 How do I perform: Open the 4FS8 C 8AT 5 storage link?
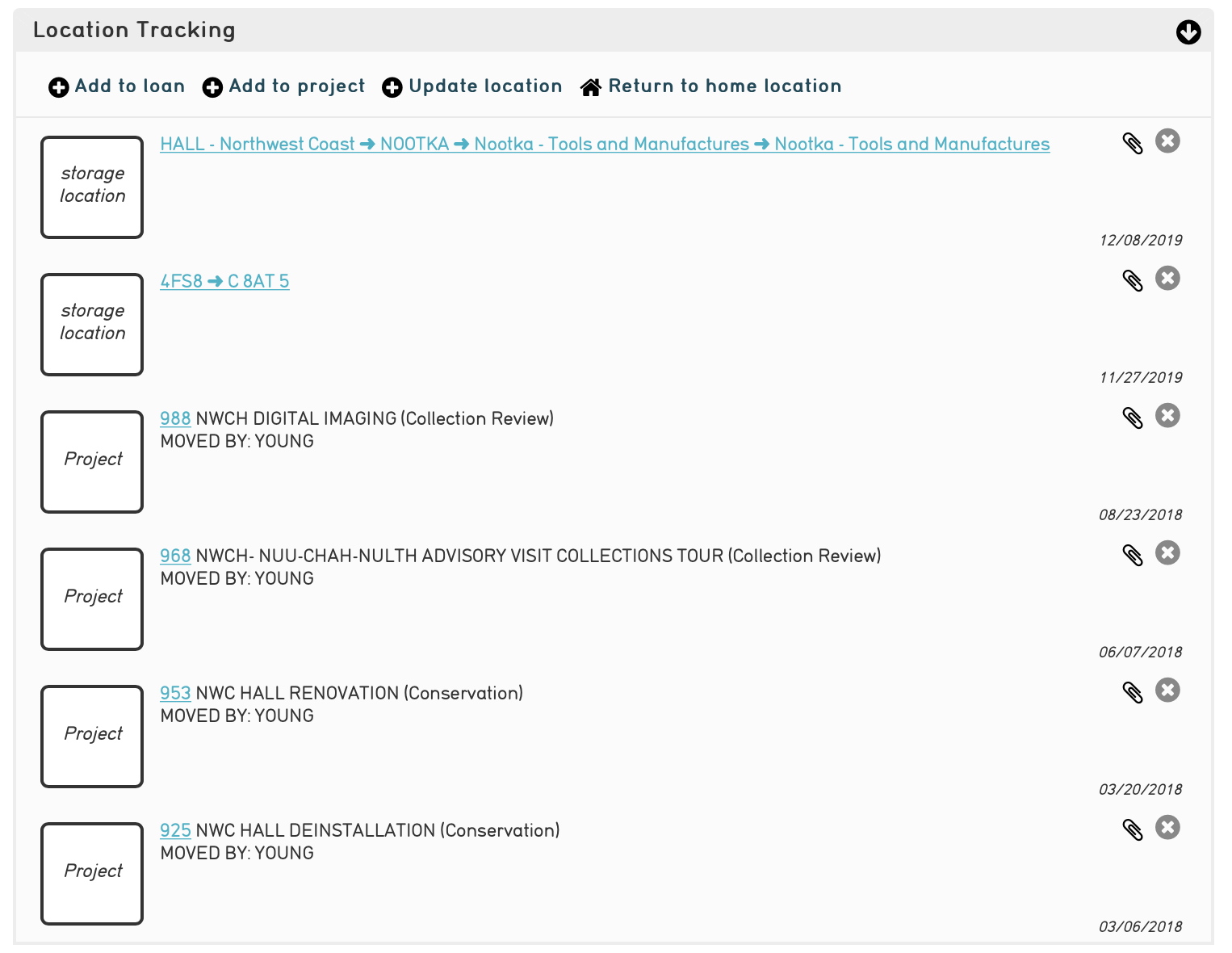224,282
